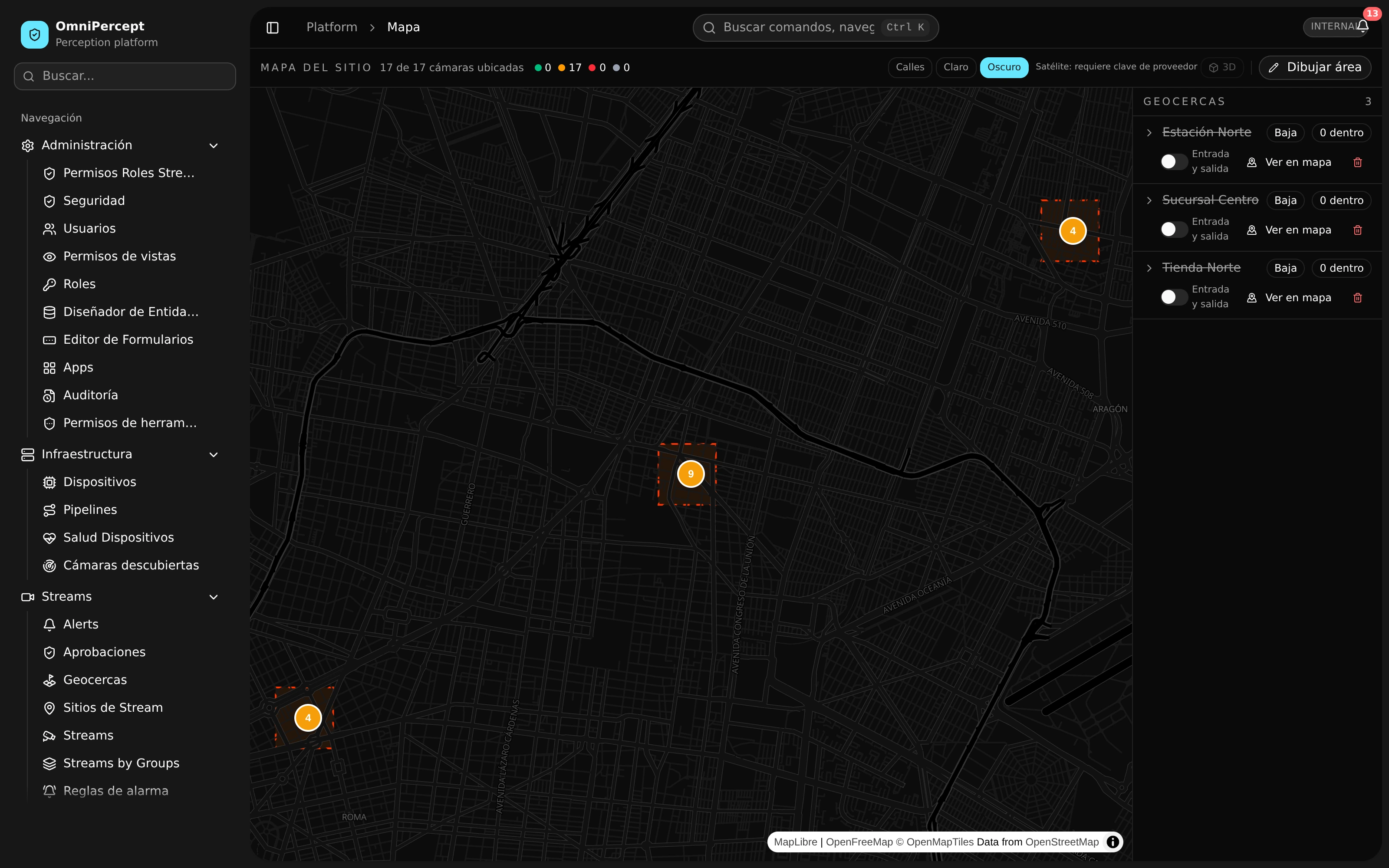Open the 4-camera cluster near Avenida 510
Image resolution: width=1389 pixels, height=868 pixels.
(x=1072, y=231)
